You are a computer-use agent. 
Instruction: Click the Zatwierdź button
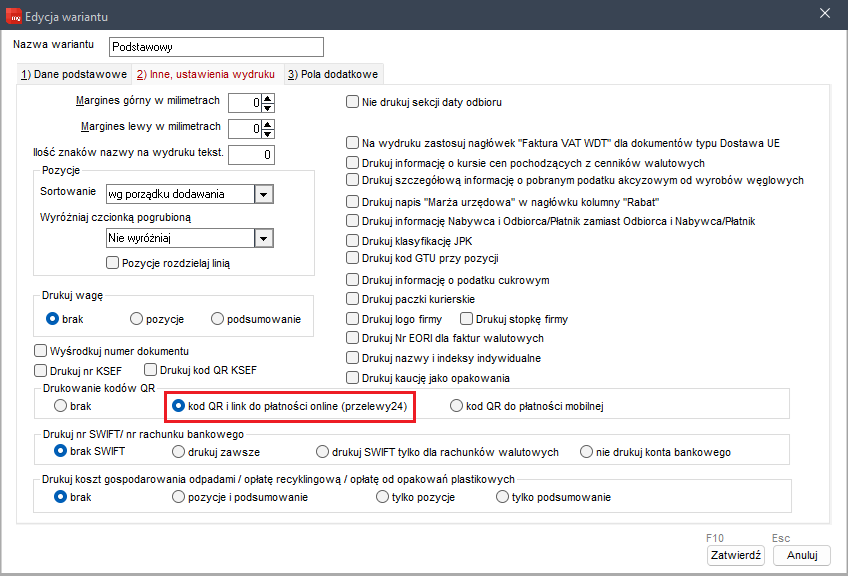coord(735,555)
